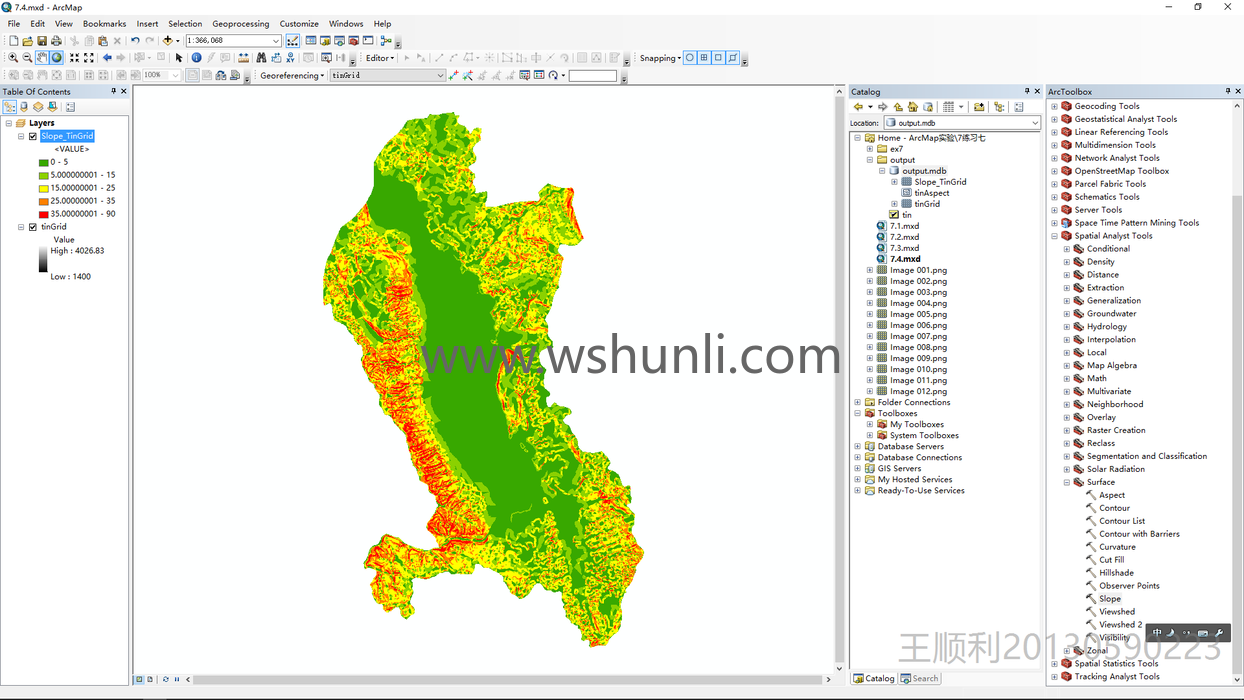
Task: Click the Add Data button
Action: 168,41
